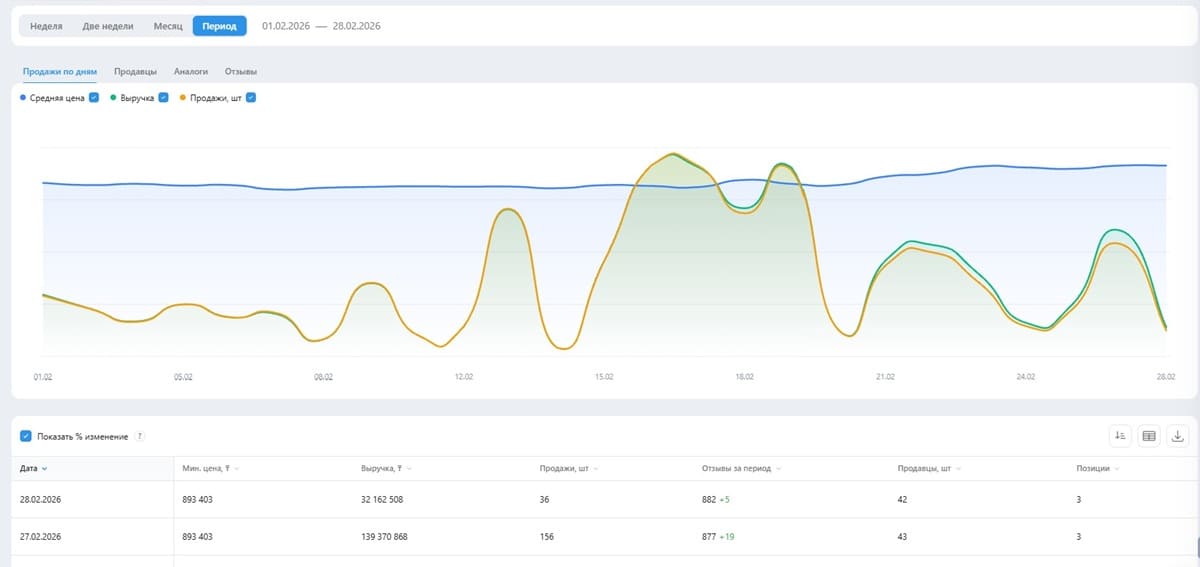1200x567 pixels.
Task: Open the end date 28.02.2026 field
Action: [356, 26]
